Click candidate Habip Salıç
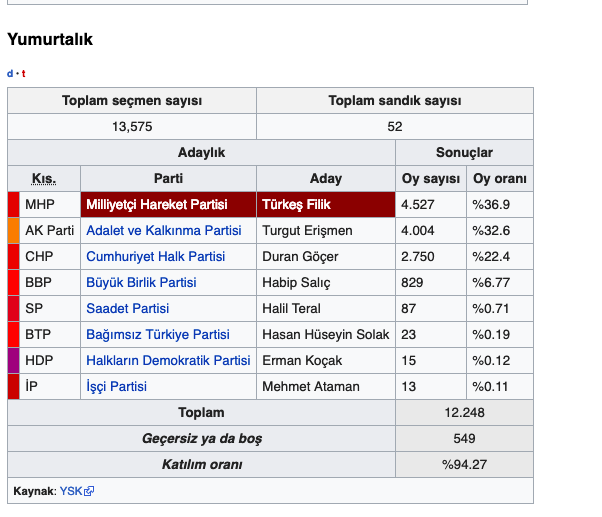The width and height of the screenshot is (602, 517). [x=296, y=282]
